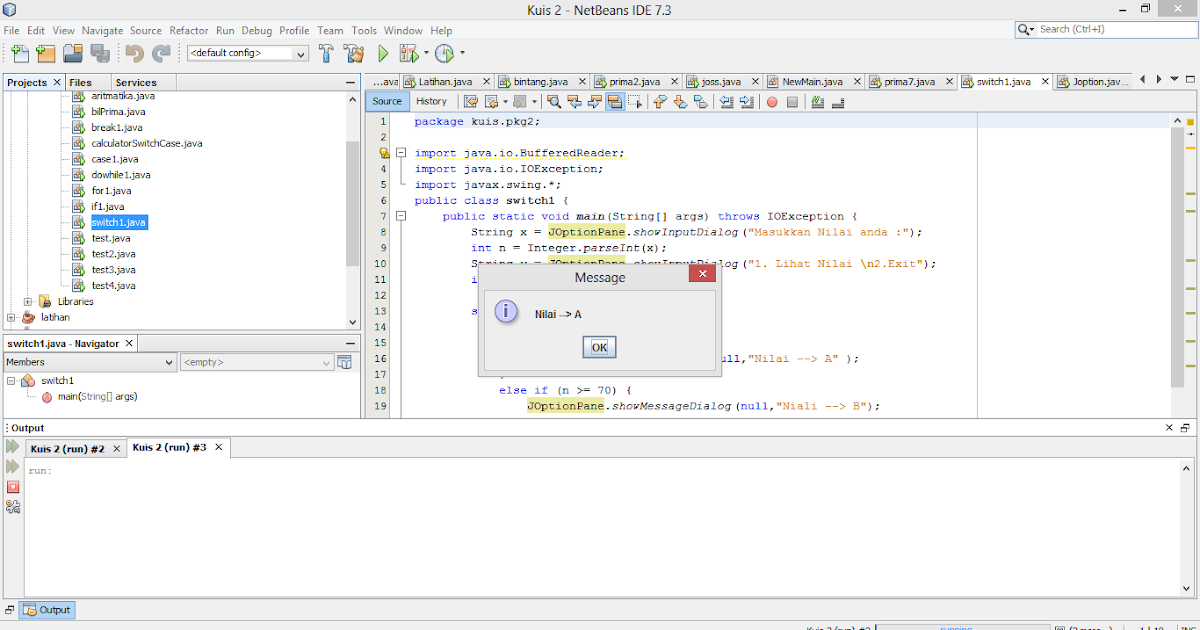Viewport: 1200px width, 630px height.
Task: Click the Source view button
Action: coord(387,101)
